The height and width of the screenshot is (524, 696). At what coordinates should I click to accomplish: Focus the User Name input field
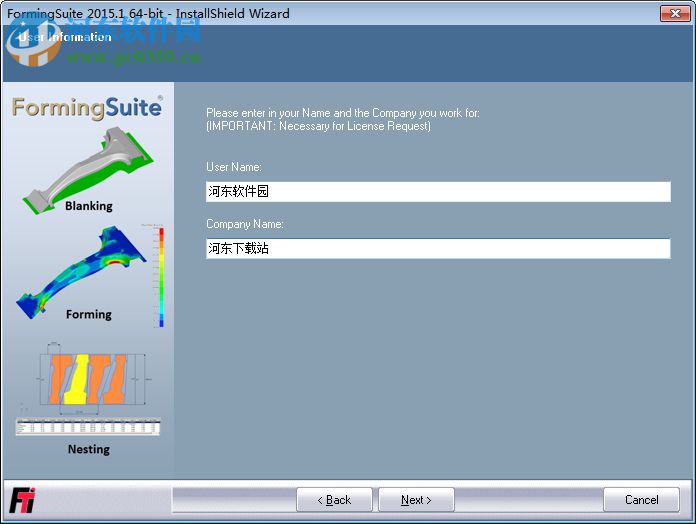coord(438,192)
